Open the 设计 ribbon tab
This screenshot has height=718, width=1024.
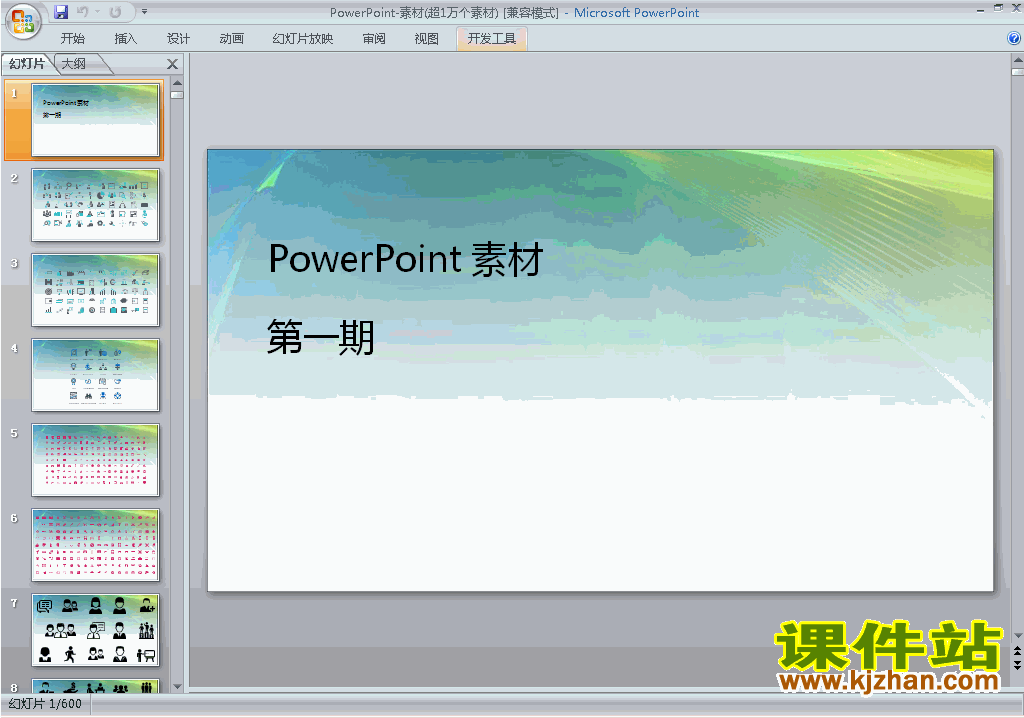178,39
